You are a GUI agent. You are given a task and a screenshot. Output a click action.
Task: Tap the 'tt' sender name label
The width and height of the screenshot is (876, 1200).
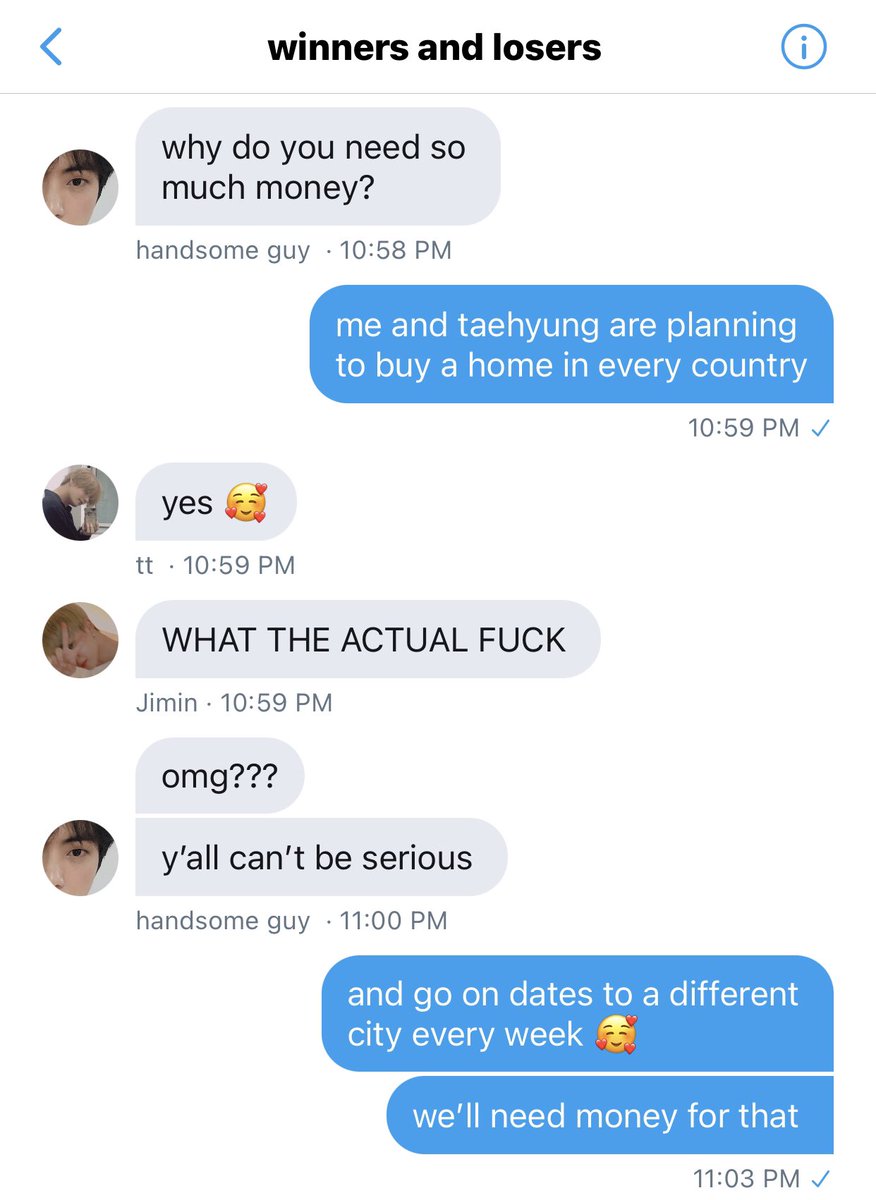[x=145, y=565]
